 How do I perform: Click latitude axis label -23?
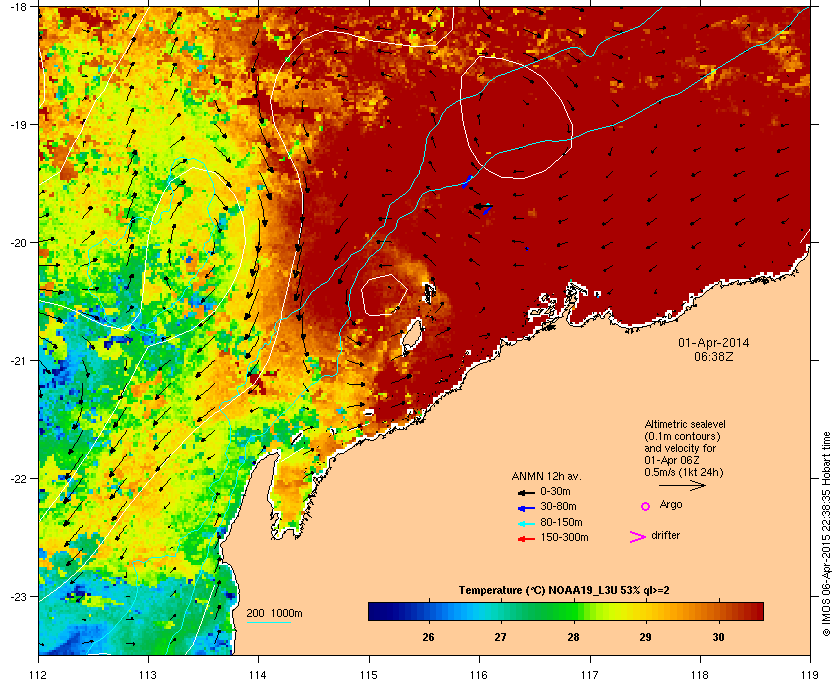click(x=18, y=596)
